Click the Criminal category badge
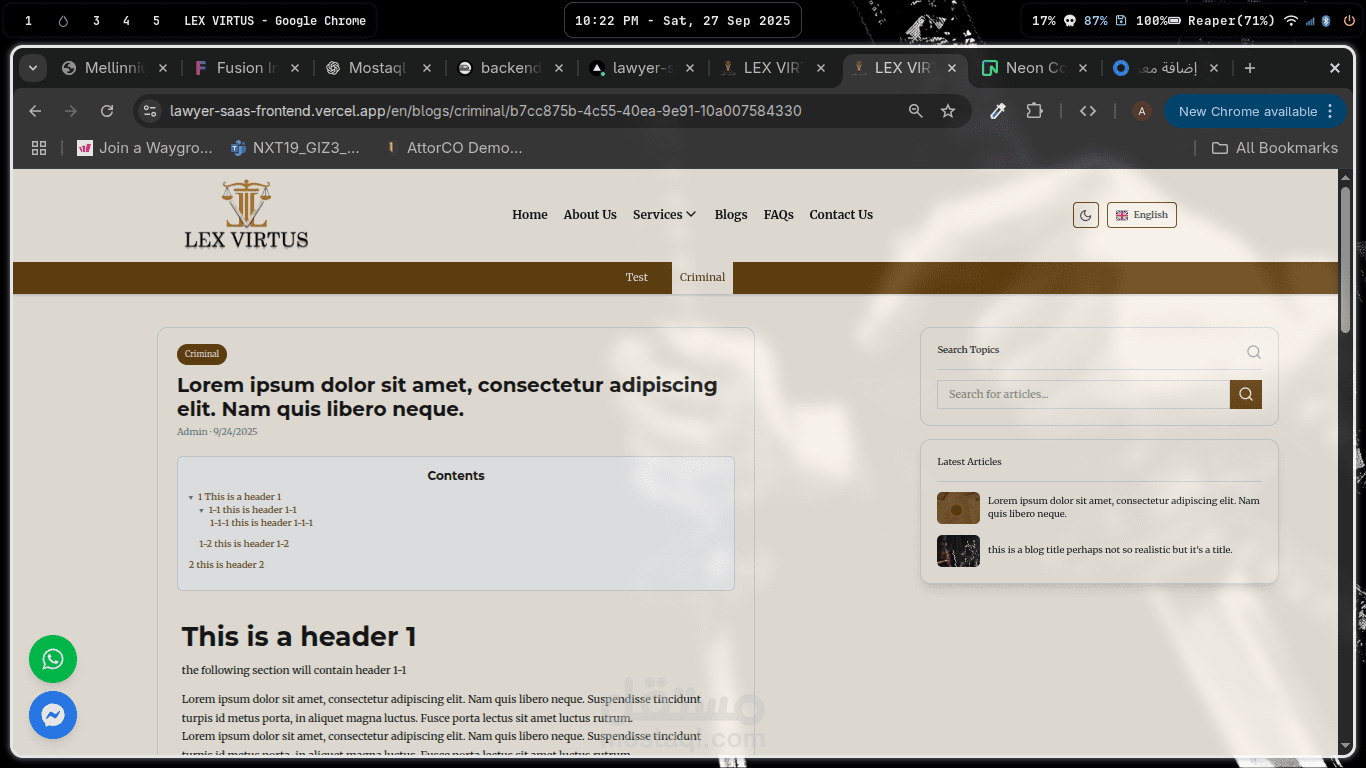1366x768 pixels. coord(202,355)
